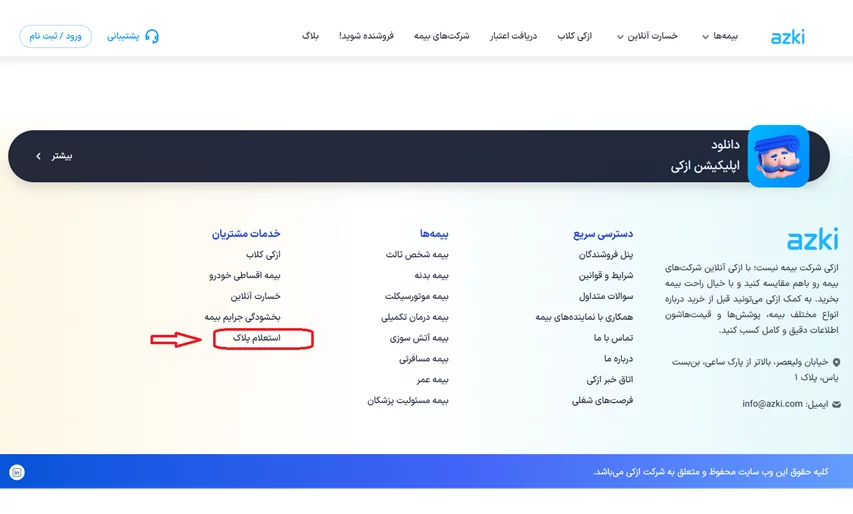Open فروشنده شوید! menu item
Viewport: 853px width, 514px height.
click(x=366, y=36)
